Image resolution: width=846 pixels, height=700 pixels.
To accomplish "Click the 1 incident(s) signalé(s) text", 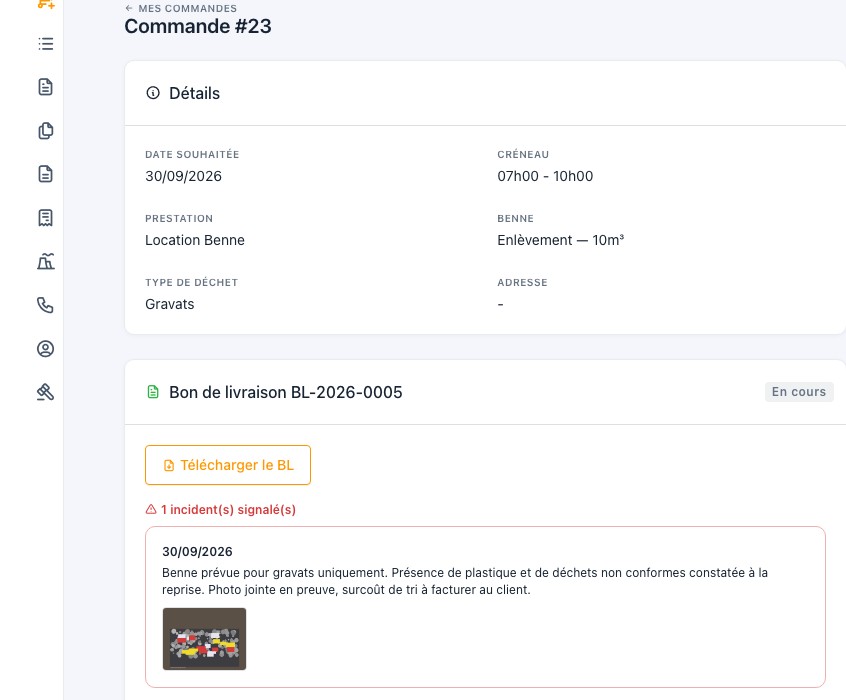I will point(228,509).
